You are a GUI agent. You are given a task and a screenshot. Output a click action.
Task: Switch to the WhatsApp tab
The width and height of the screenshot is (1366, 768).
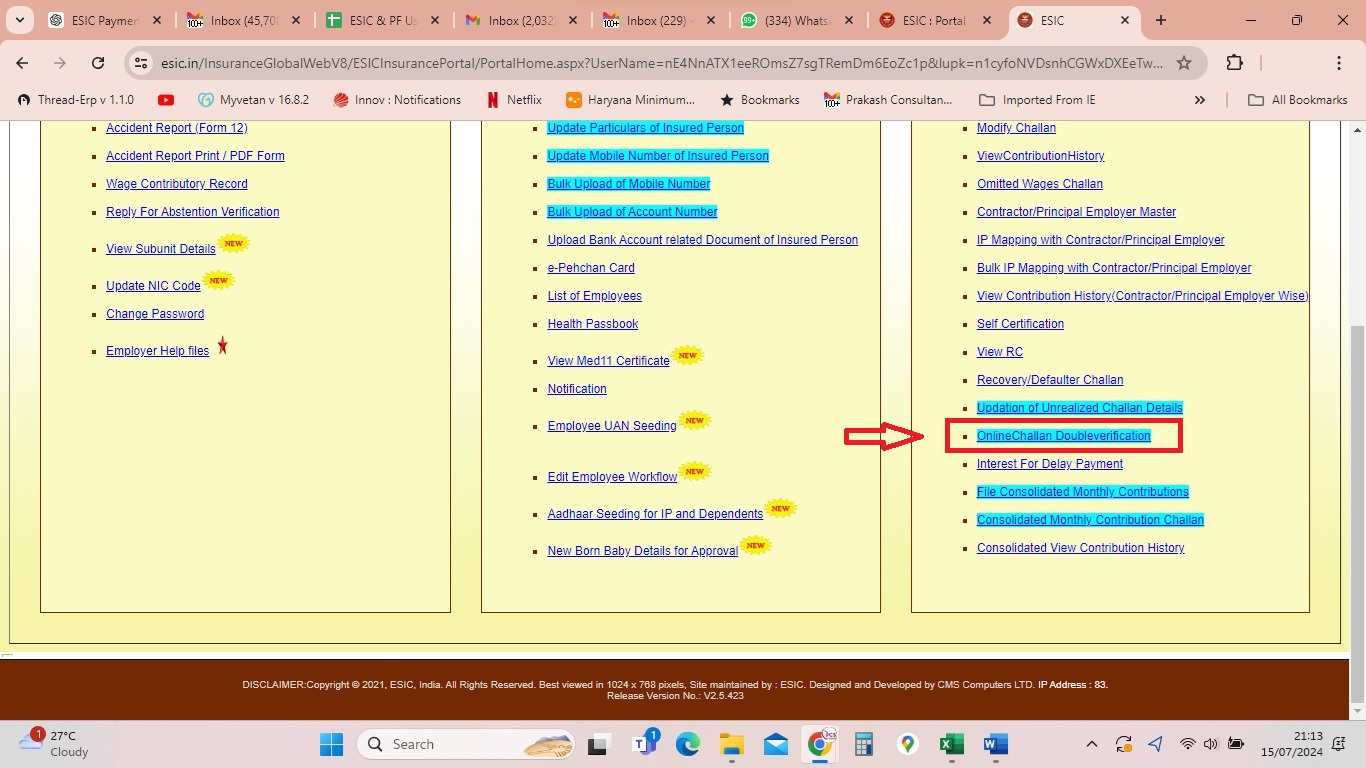click(x=796, y=20)
